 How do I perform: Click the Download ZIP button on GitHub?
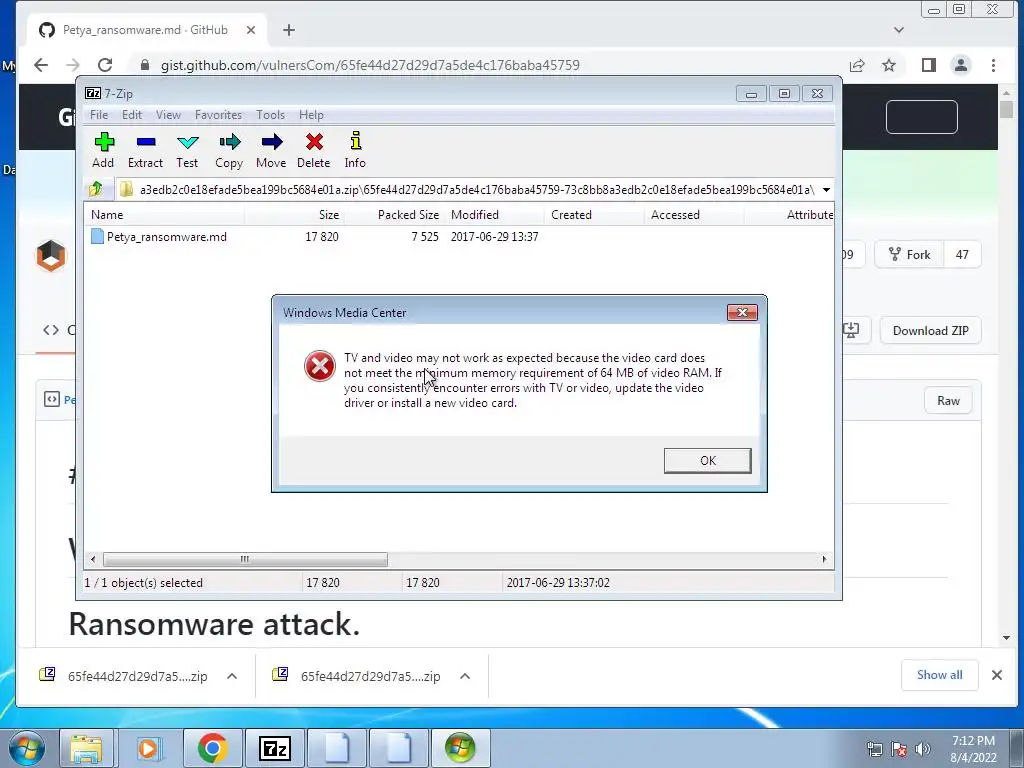point(931,330)
